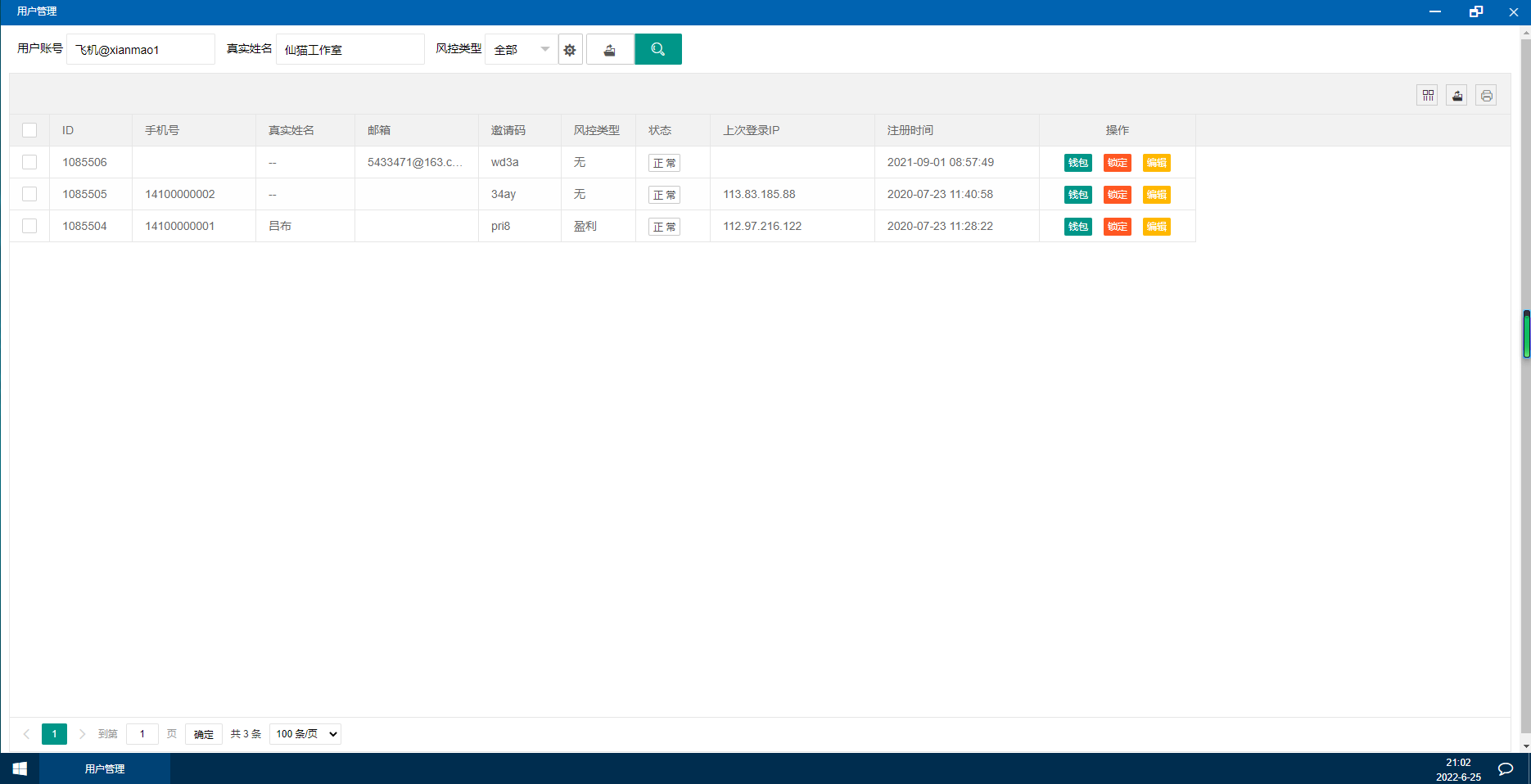Open the gear settings icon beside risk type
The image size is (1531, 784).
(x=570, y=49)
